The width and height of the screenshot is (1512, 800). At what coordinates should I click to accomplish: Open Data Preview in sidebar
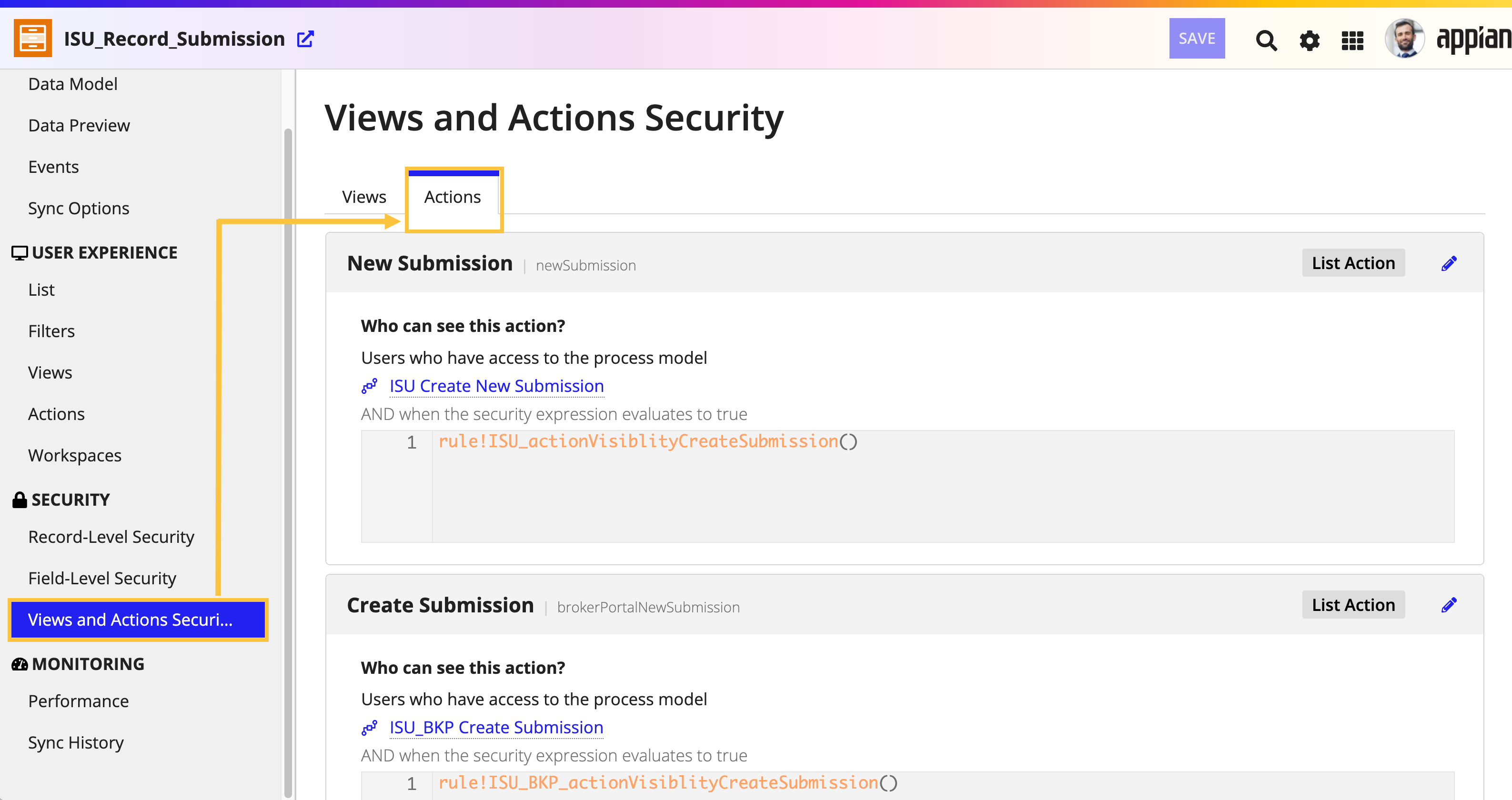[x=79, y=126]
